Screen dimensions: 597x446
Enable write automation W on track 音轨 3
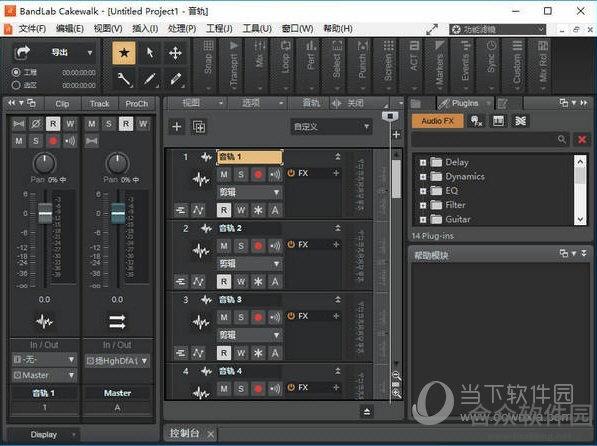pos(241,353)
